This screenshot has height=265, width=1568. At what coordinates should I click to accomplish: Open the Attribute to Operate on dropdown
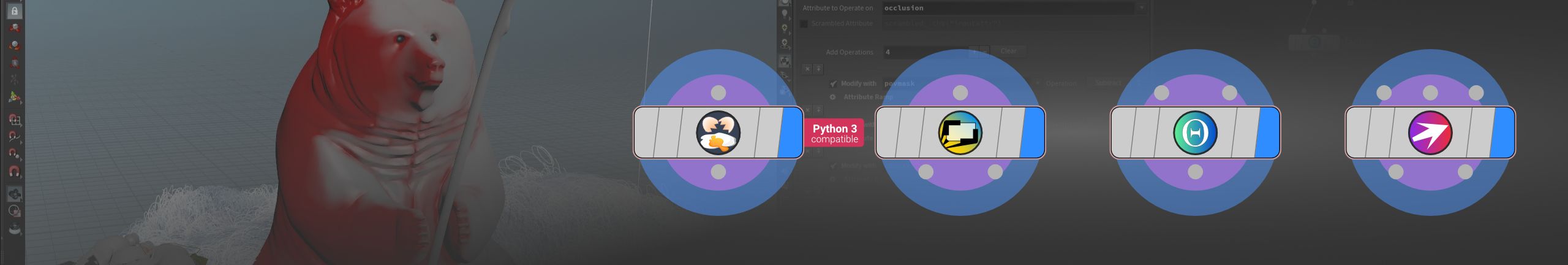pos(1141,8)
